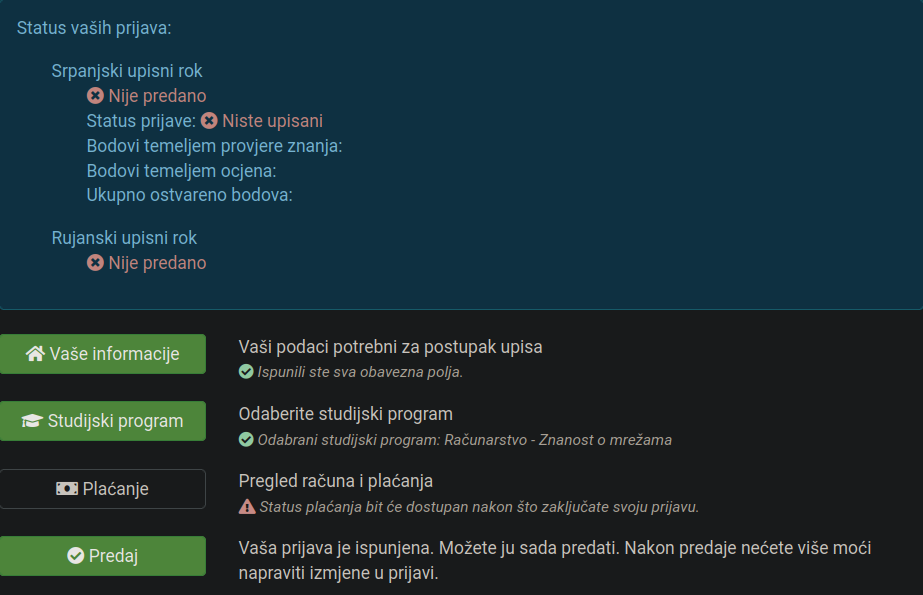Click the banknote icon on Plaćanje button
The width and height of the screenshot is (923, 595).
click(67, 488)
